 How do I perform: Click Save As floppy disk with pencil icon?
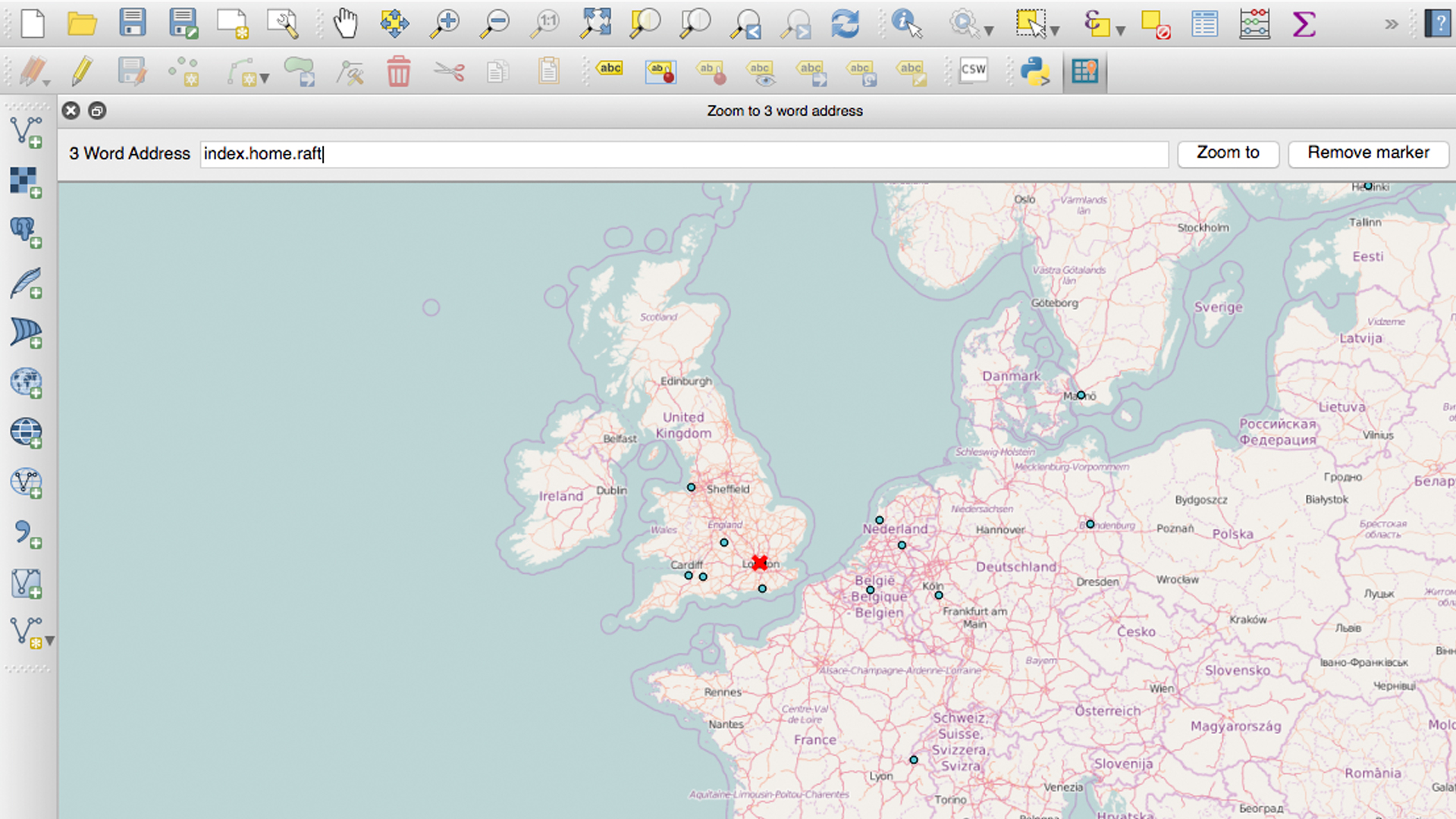184,24
